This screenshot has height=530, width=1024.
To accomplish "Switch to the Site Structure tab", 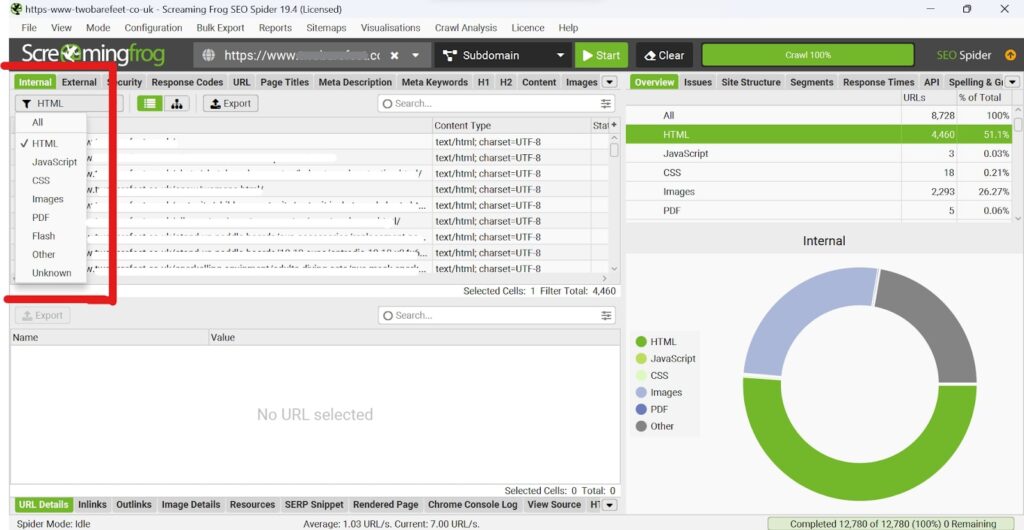I will [750, 82].
